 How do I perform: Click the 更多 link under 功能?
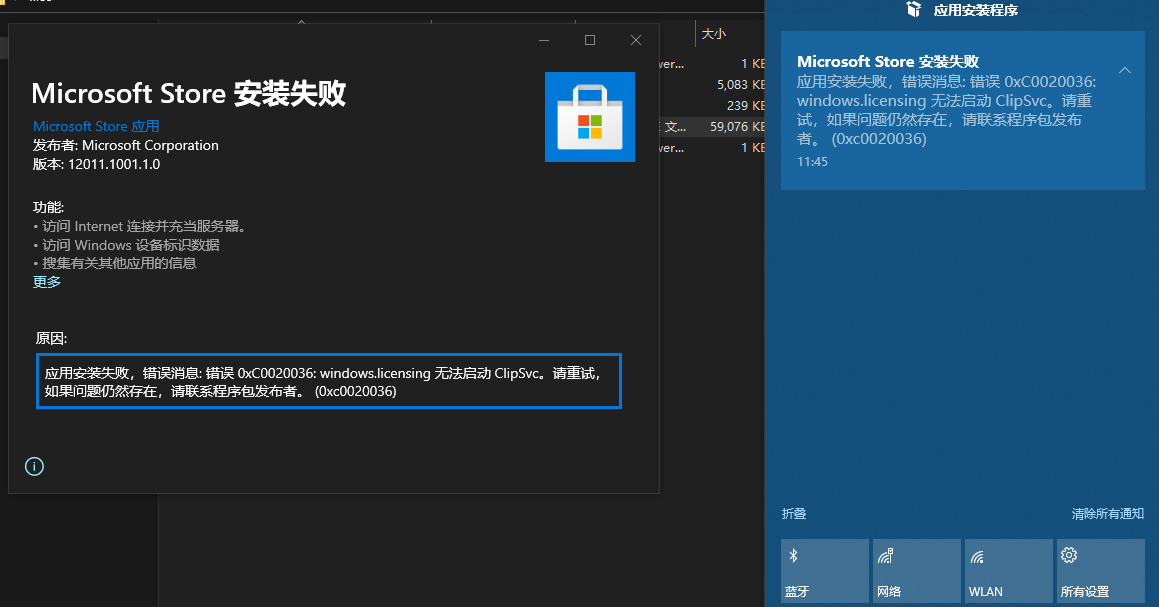(47, 282)
